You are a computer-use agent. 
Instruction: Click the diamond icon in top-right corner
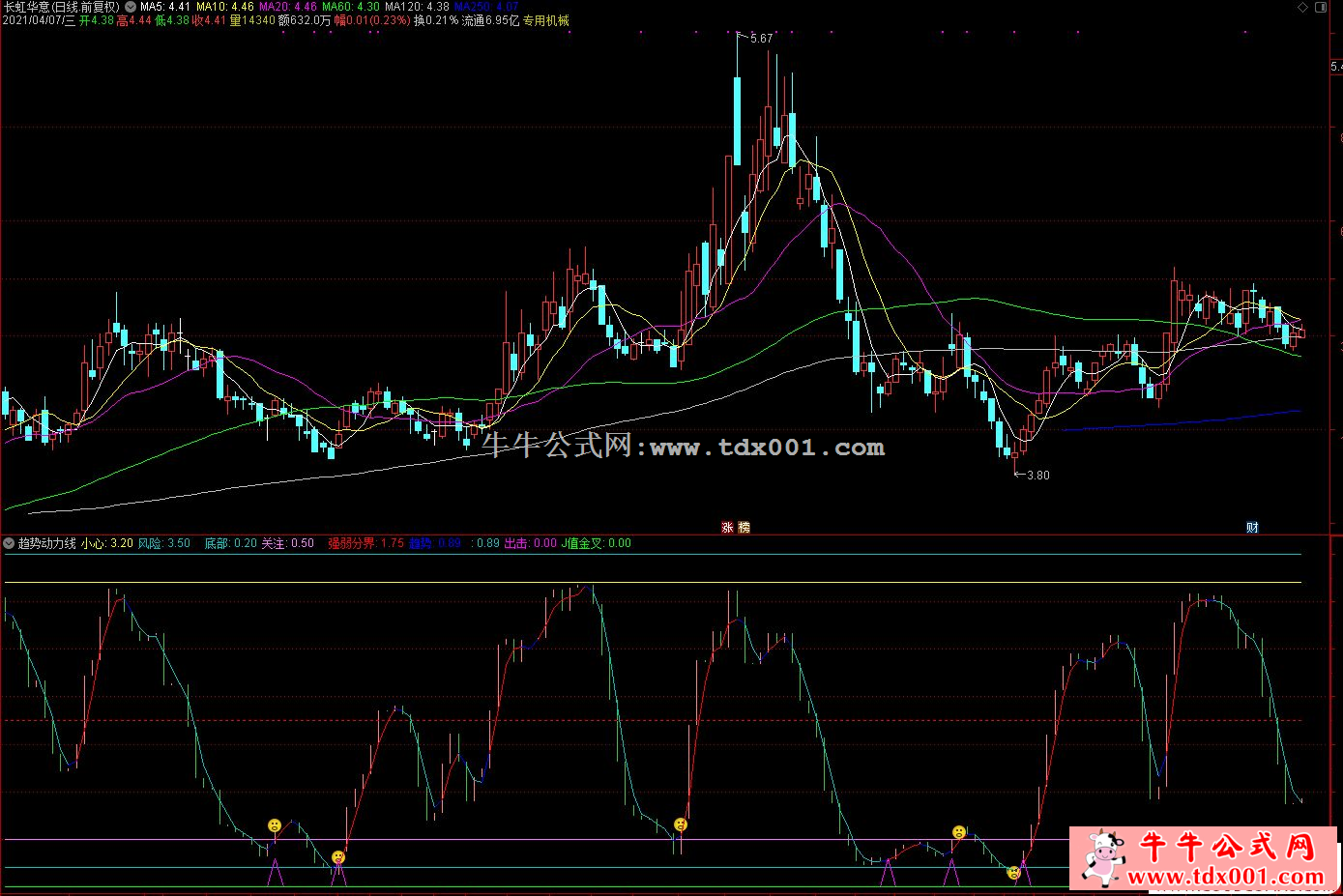pyautogui.click(x=1304, y=7)
